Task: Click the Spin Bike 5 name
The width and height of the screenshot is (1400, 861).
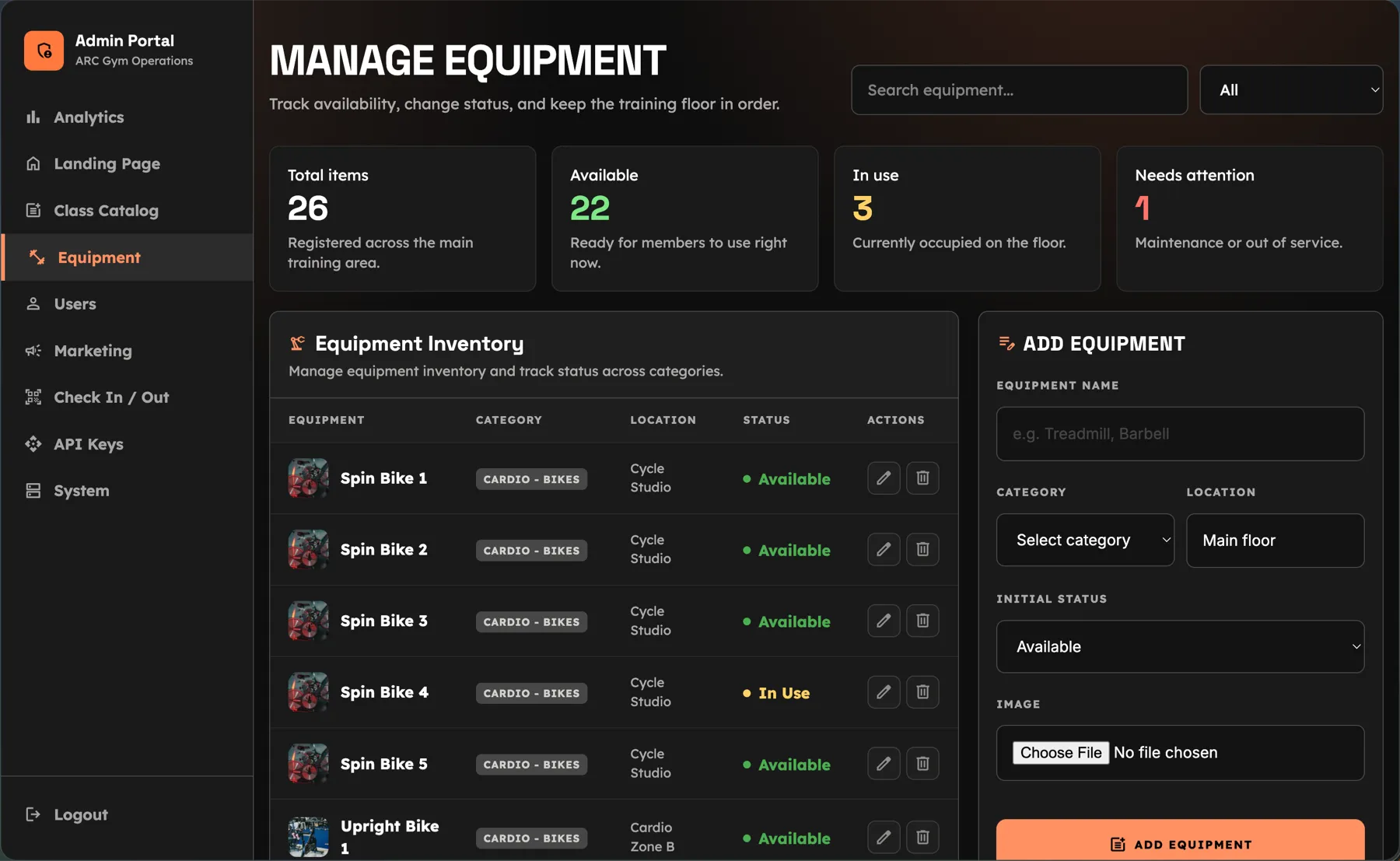Action: 383,764
